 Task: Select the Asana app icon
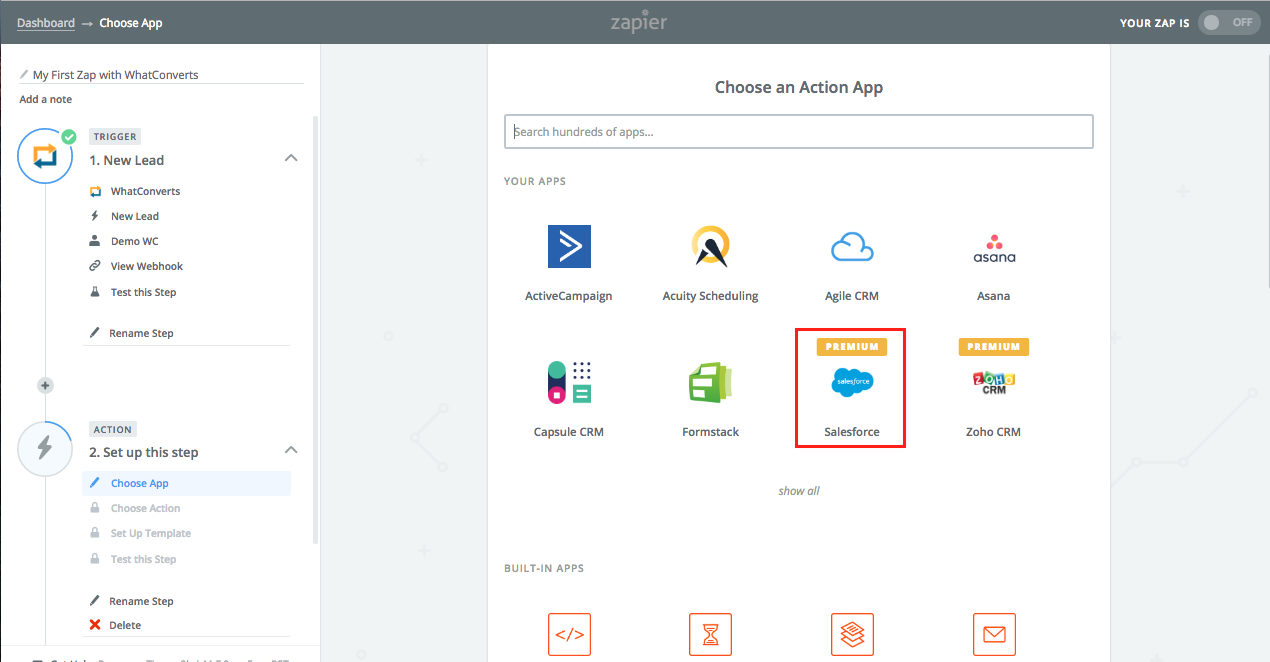pos(994,248)
